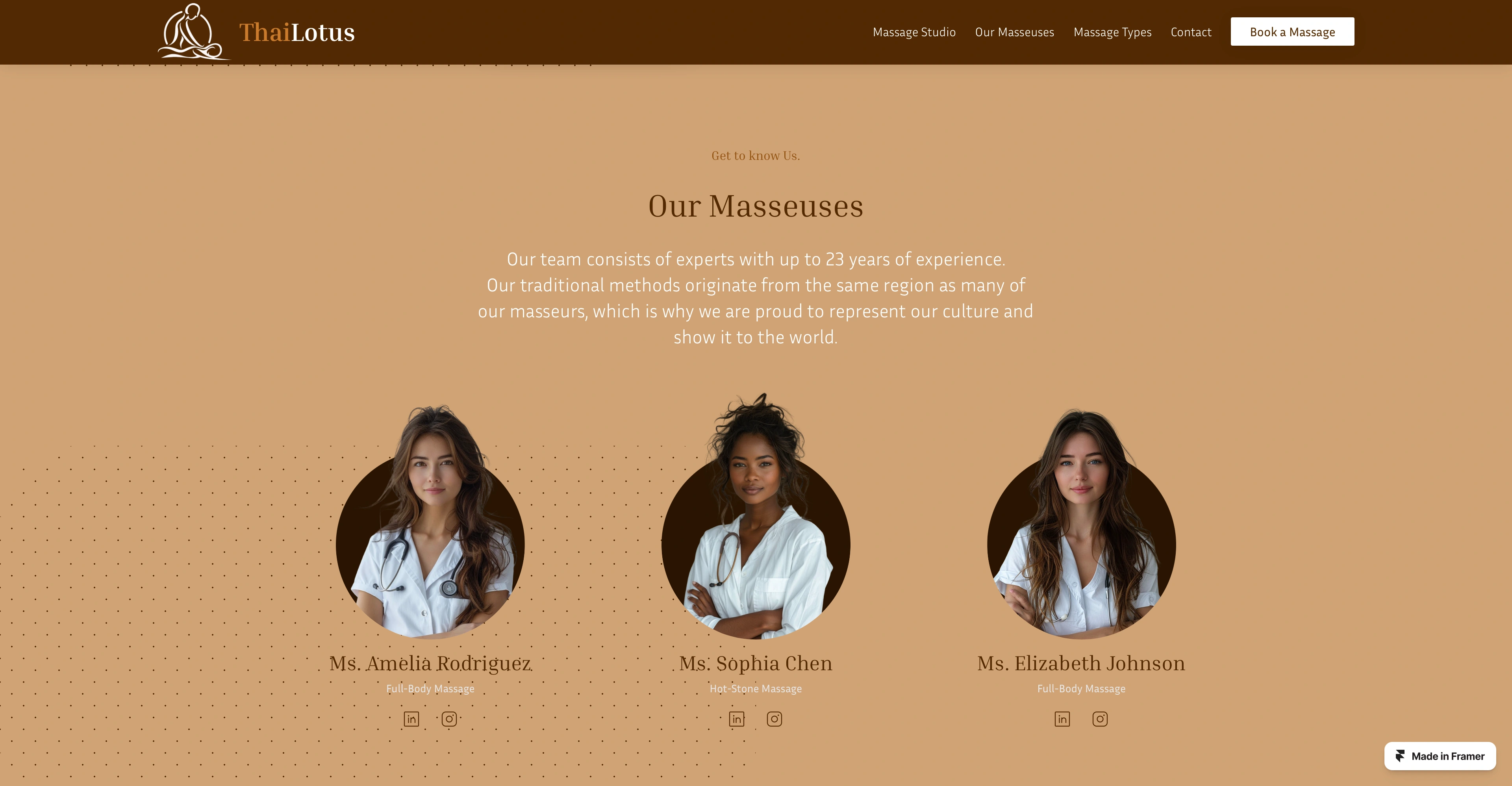Viewport: 1512px width, 786px height.
Task: Open Sophia Chen's LinkedIn icon
Action: point(737,719)
